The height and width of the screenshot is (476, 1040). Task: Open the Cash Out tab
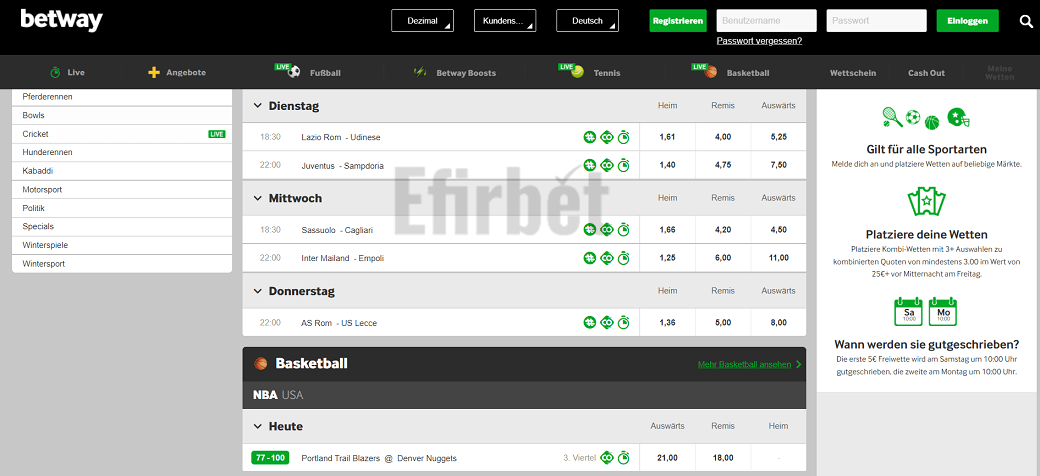(x=927, y=73)
